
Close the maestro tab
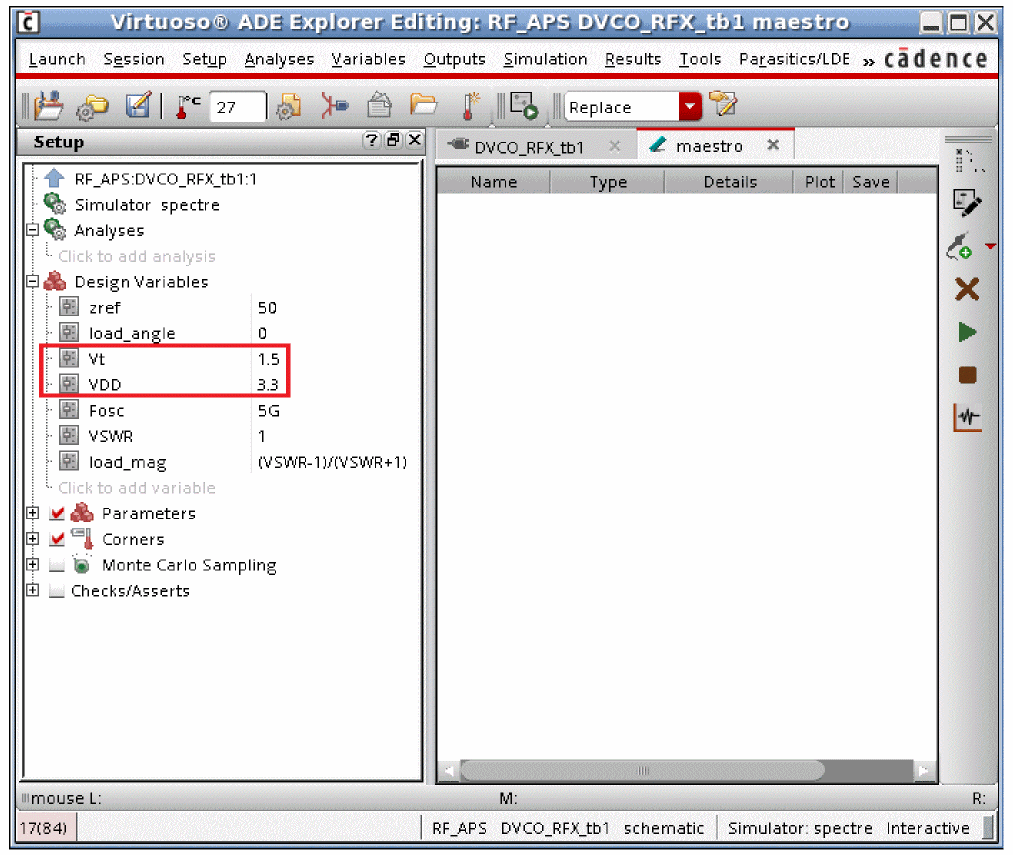(x=773, y=145)
